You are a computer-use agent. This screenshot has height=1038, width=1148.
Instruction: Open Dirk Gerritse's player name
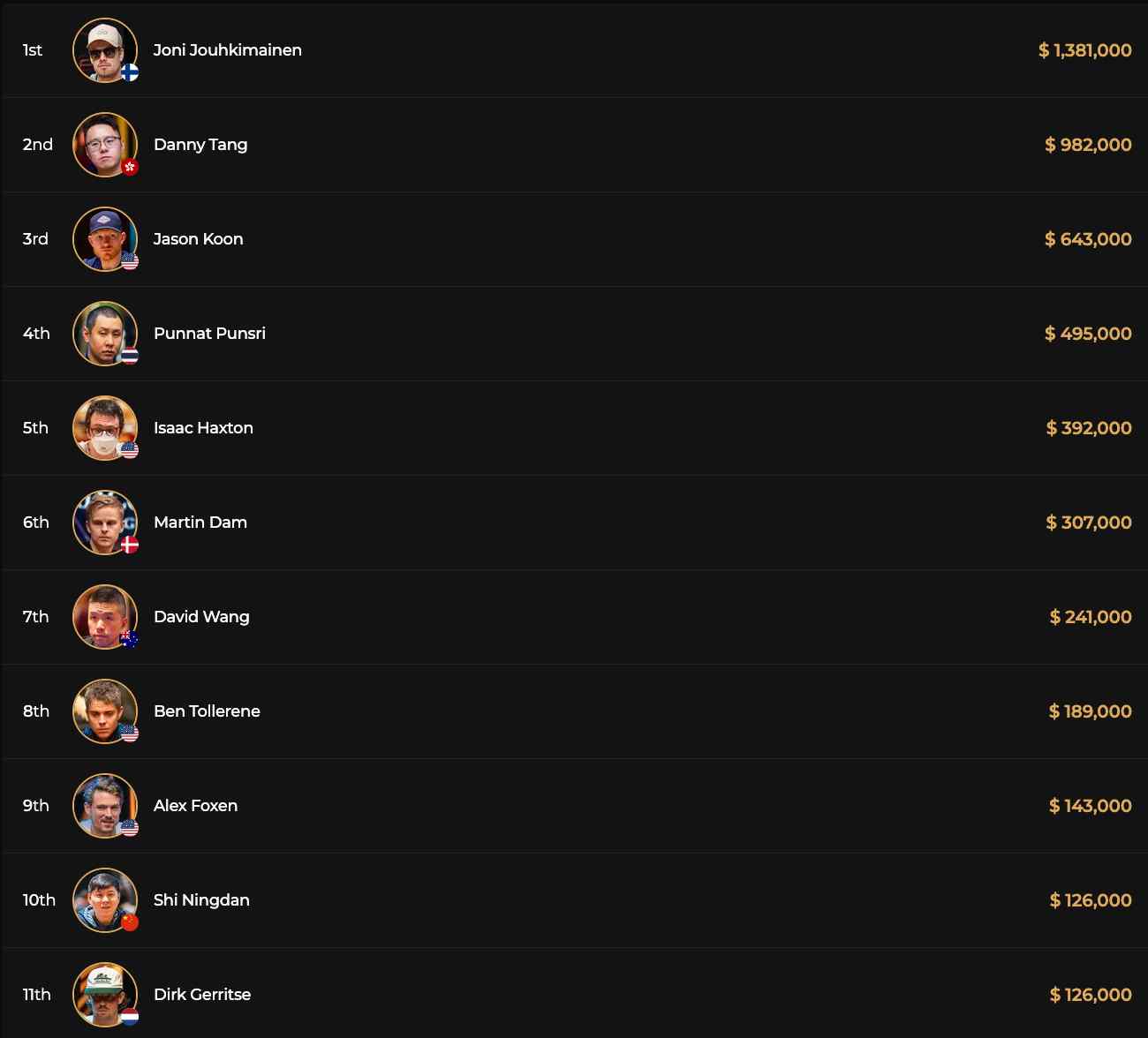point(202,995)
